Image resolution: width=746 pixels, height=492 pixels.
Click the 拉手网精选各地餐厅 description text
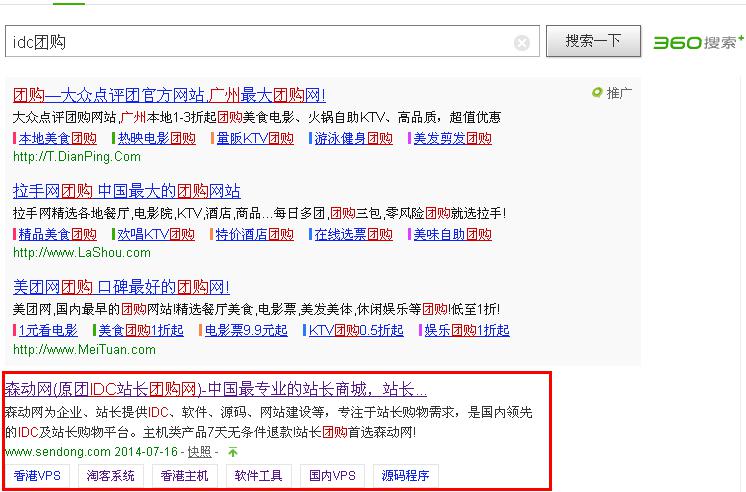[x=259, y=213]
